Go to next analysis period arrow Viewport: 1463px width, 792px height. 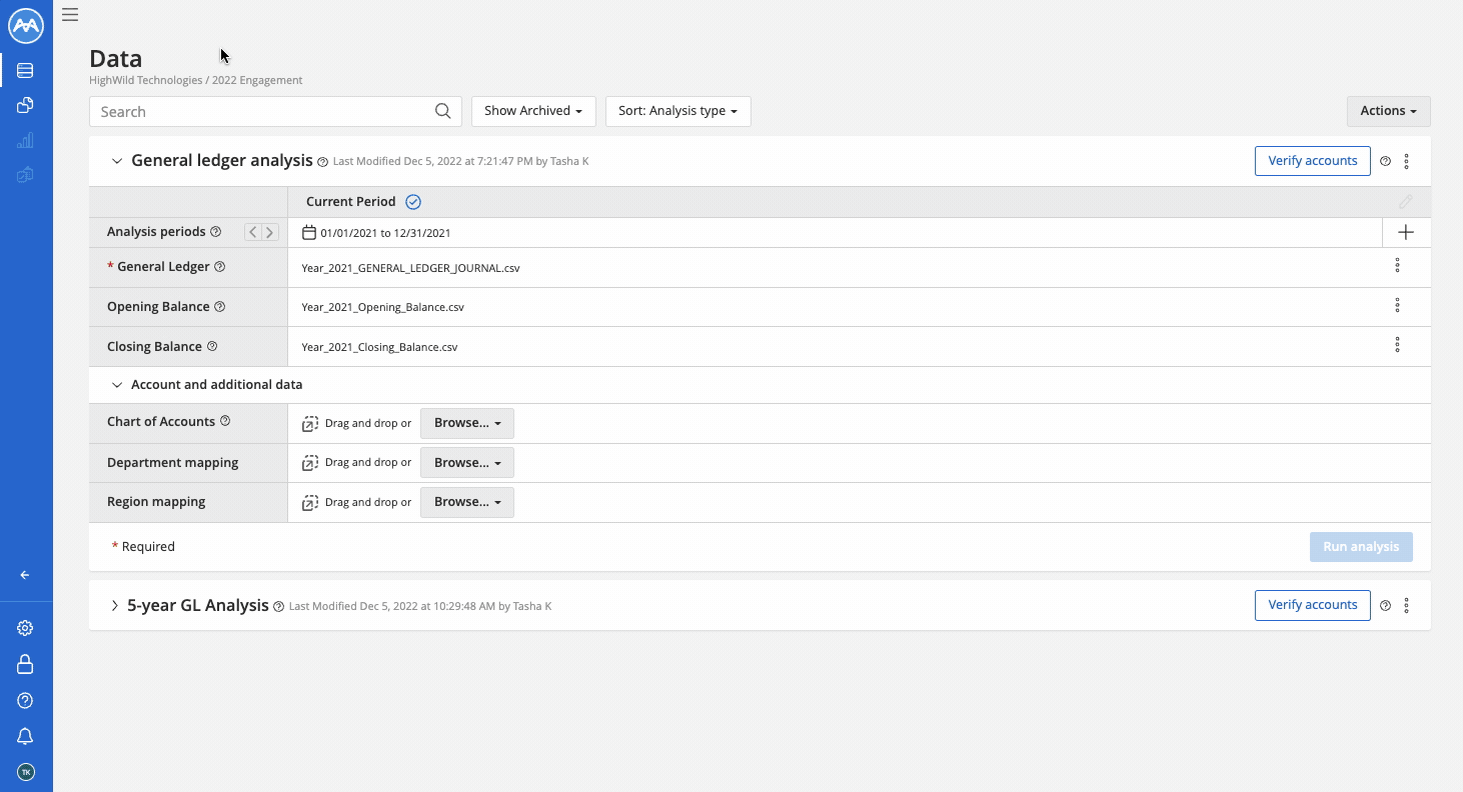coord(270,232)
